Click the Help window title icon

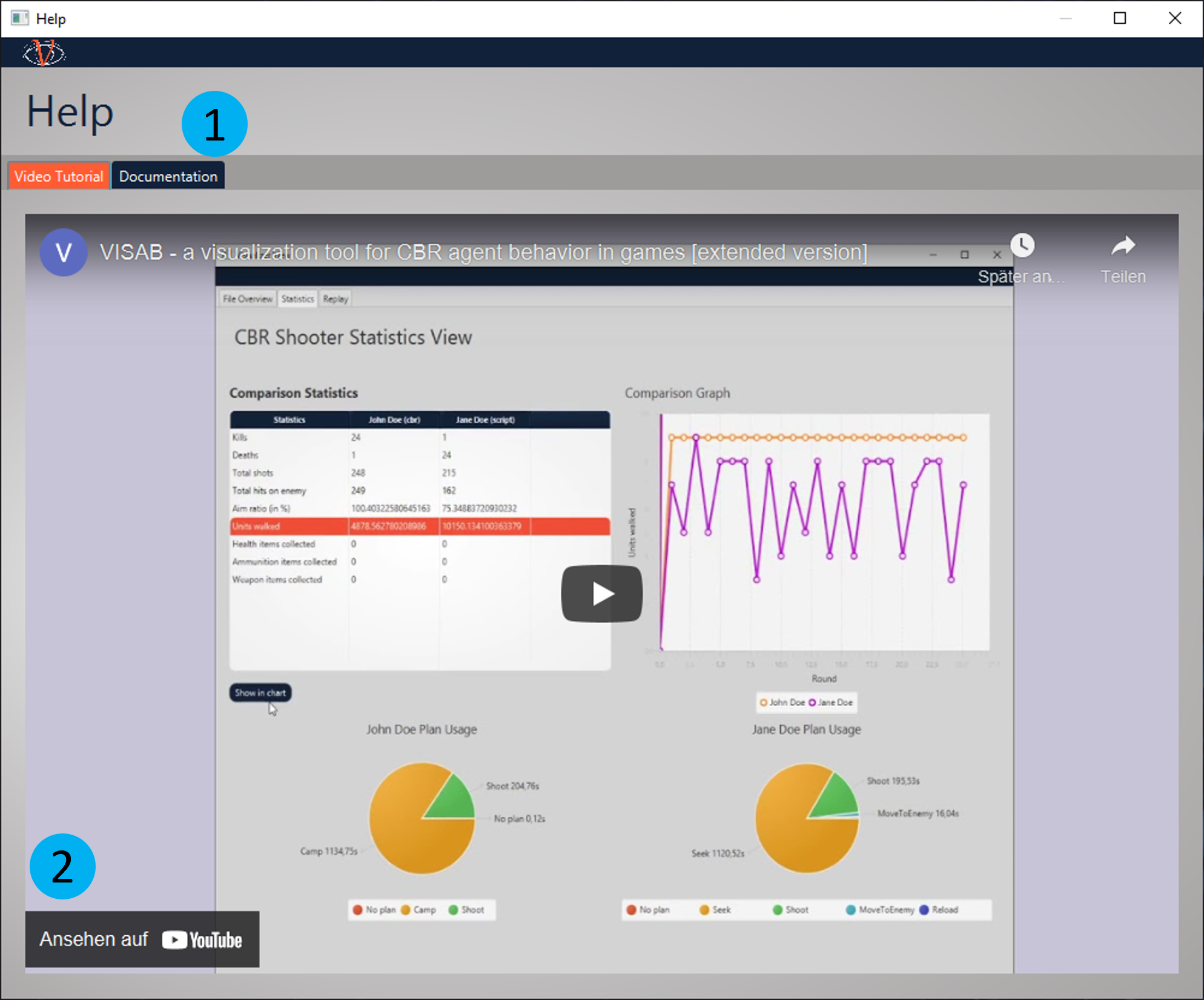[19, 18]
